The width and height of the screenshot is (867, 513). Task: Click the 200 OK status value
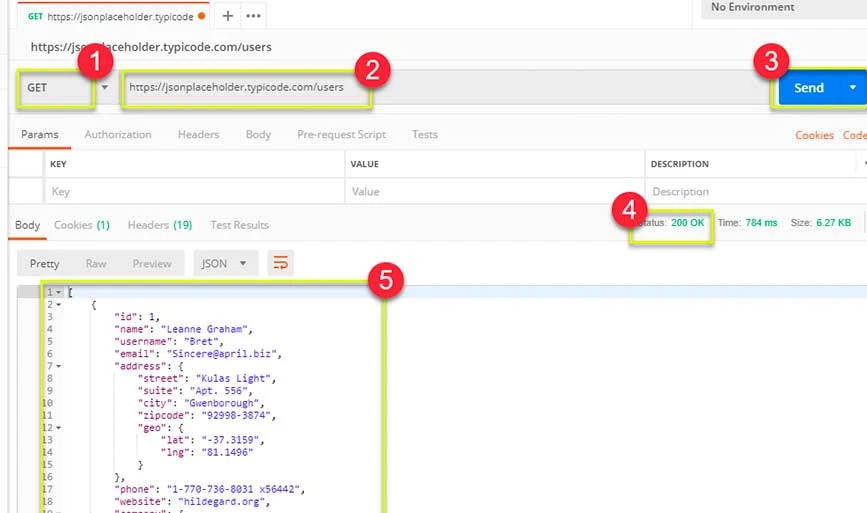click(687, 223)
